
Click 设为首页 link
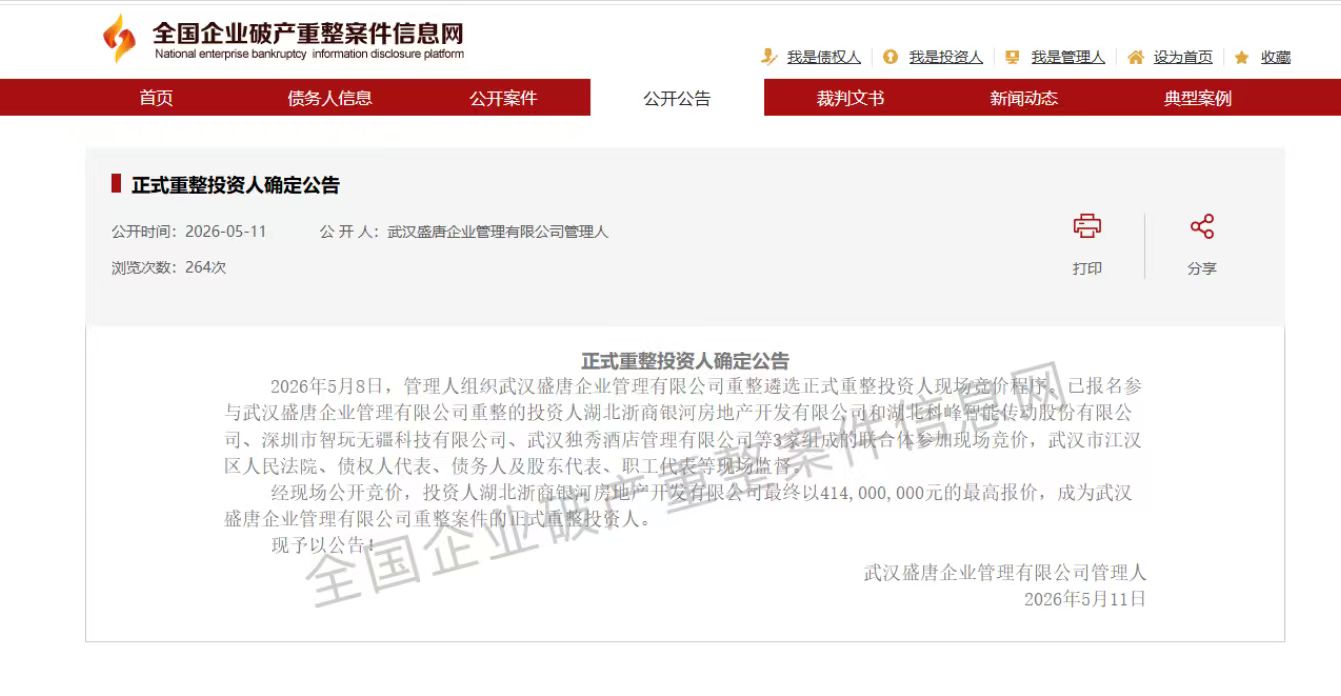pos(1183,57)
